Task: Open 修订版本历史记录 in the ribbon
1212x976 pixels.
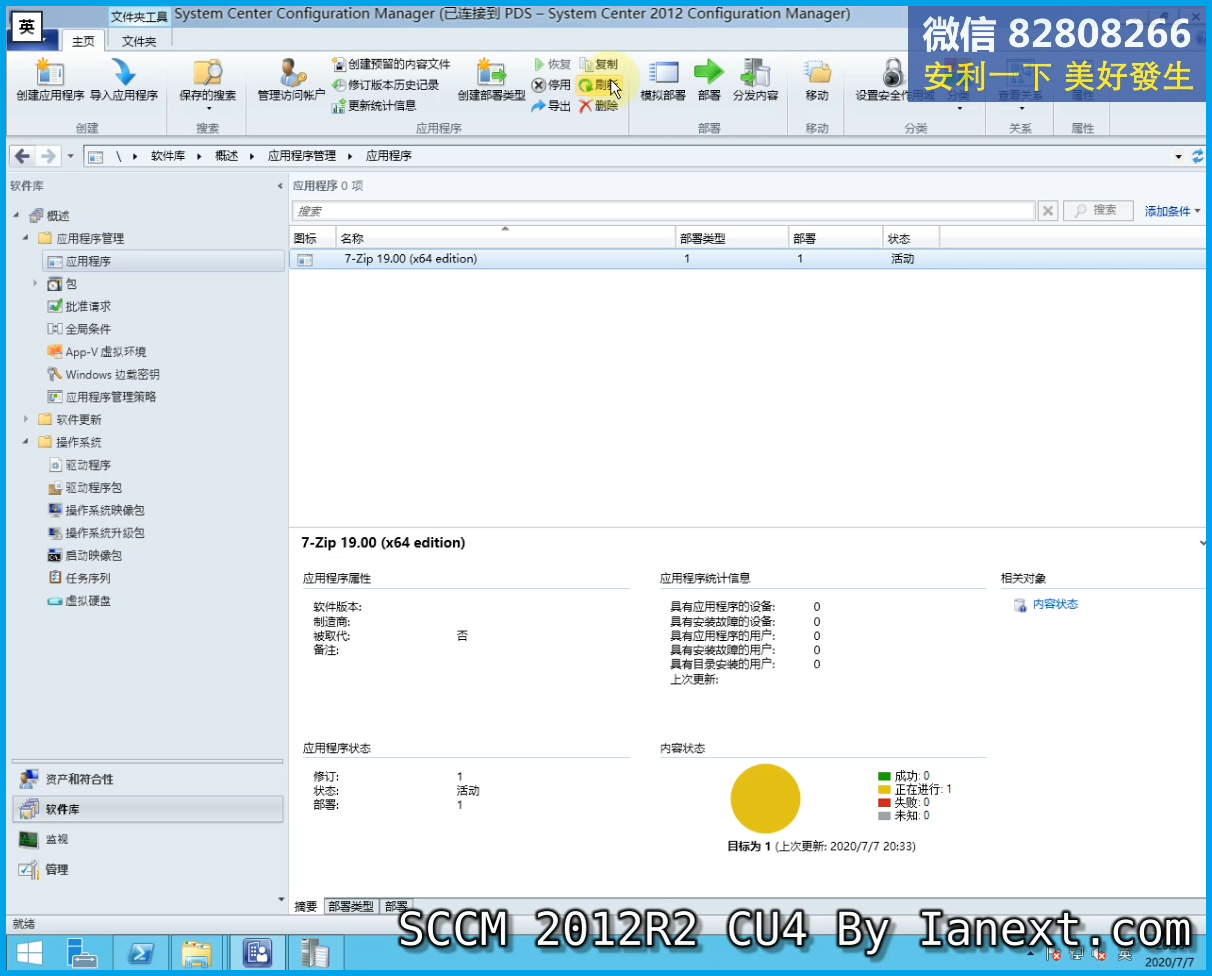Action: click(386, 85)
